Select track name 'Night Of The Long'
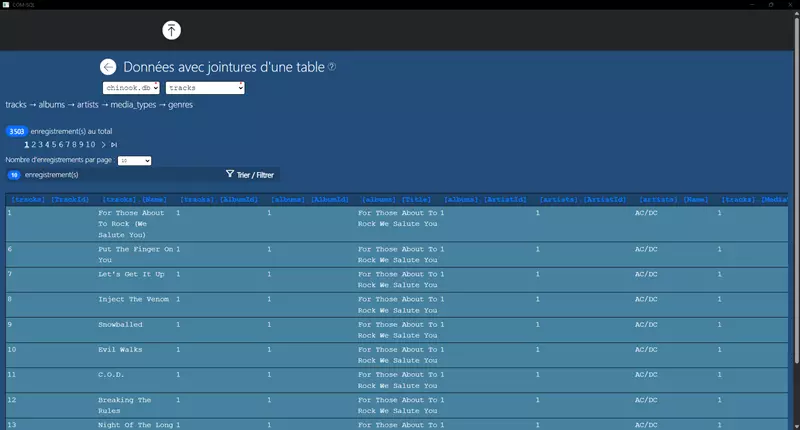 pyautogui.click(x=136, y=425)
